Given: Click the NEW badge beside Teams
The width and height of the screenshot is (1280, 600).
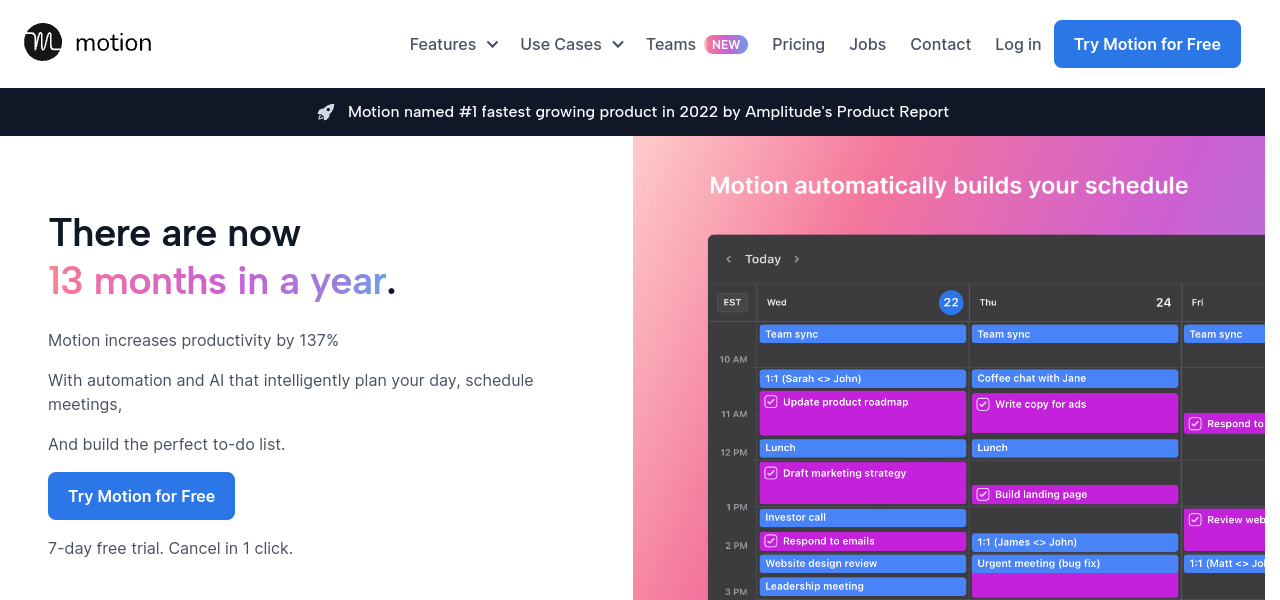Looking at the screenshot, I should (x=726, y=44).
